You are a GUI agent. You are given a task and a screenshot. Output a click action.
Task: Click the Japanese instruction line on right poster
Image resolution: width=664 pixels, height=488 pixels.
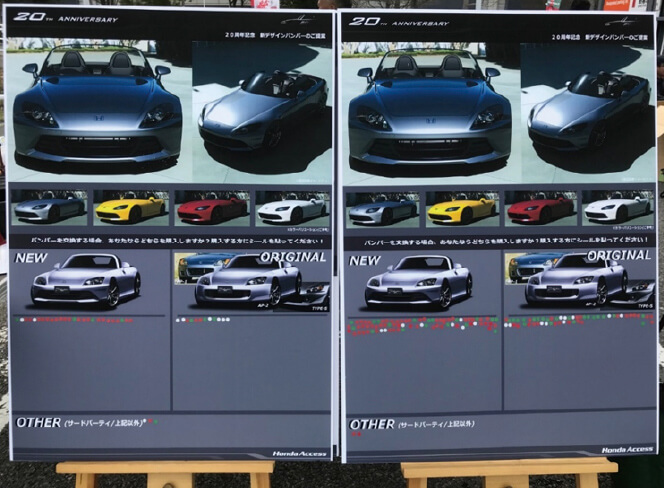pyautogui.click(x=506, y=242)
